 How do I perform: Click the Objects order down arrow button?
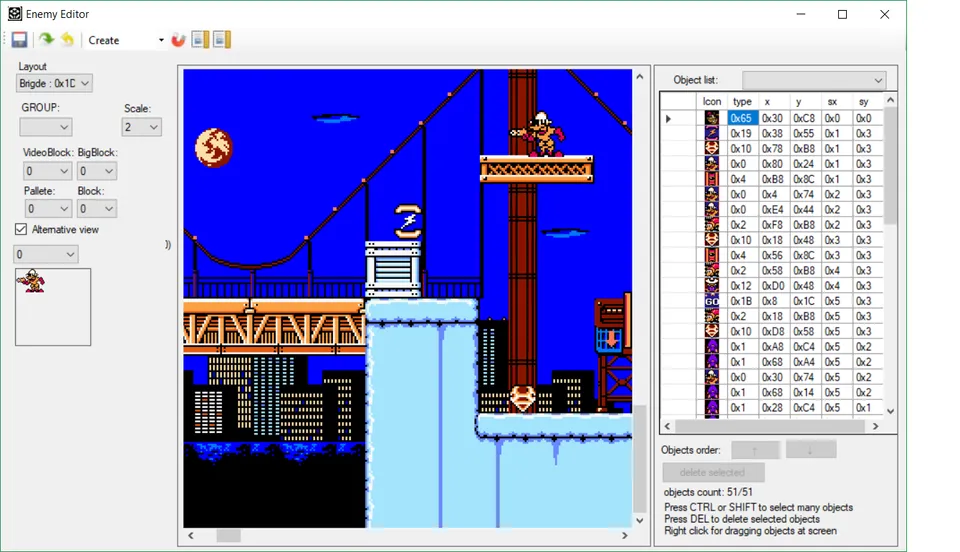pos(811,450)
